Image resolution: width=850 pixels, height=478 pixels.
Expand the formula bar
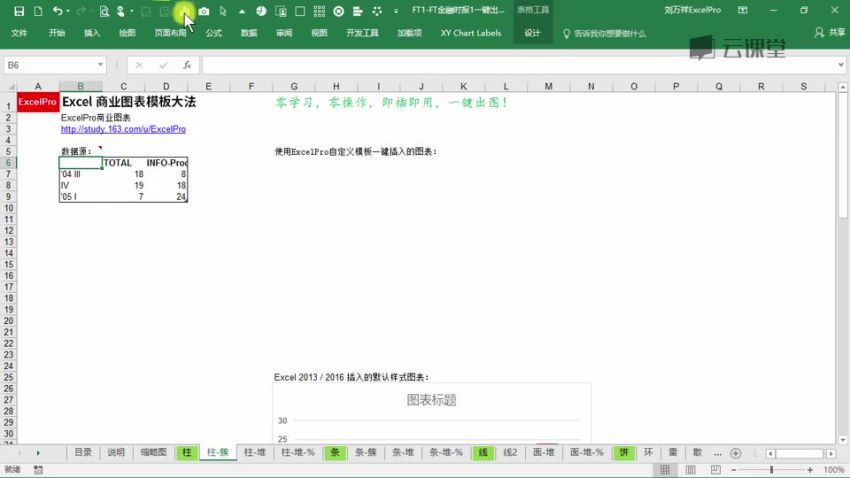838,65
